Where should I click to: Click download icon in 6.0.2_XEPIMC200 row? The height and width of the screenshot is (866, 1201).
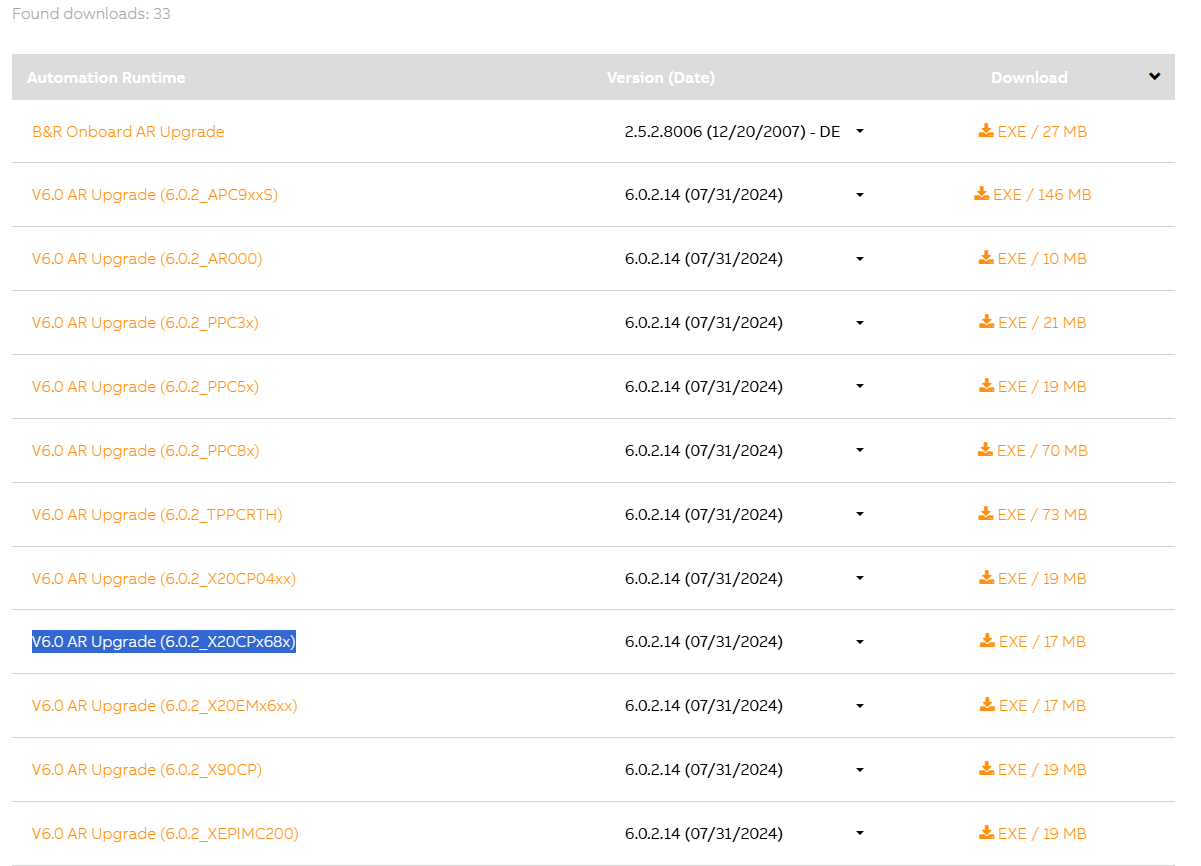986,833
